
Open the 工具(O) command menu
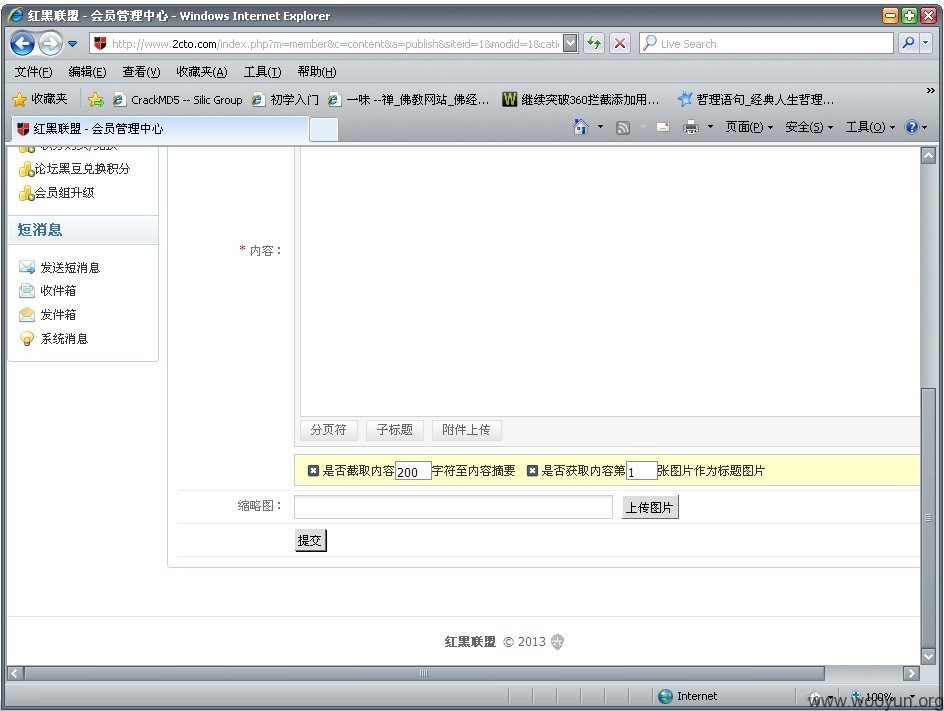coord(870,127)
